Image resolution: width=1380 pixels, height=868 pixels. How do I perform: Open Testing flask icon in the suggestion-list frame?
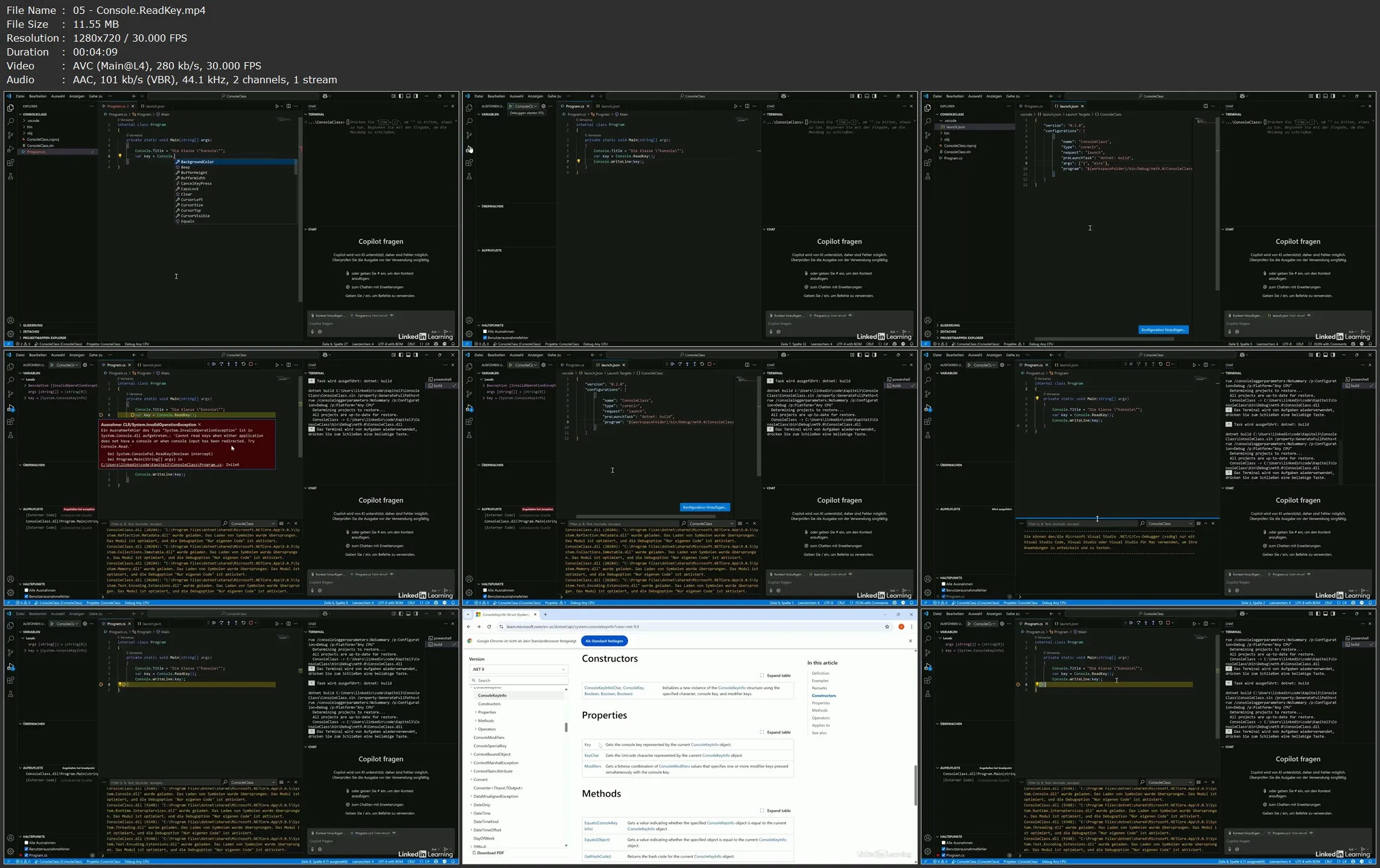tap(10, 177)
